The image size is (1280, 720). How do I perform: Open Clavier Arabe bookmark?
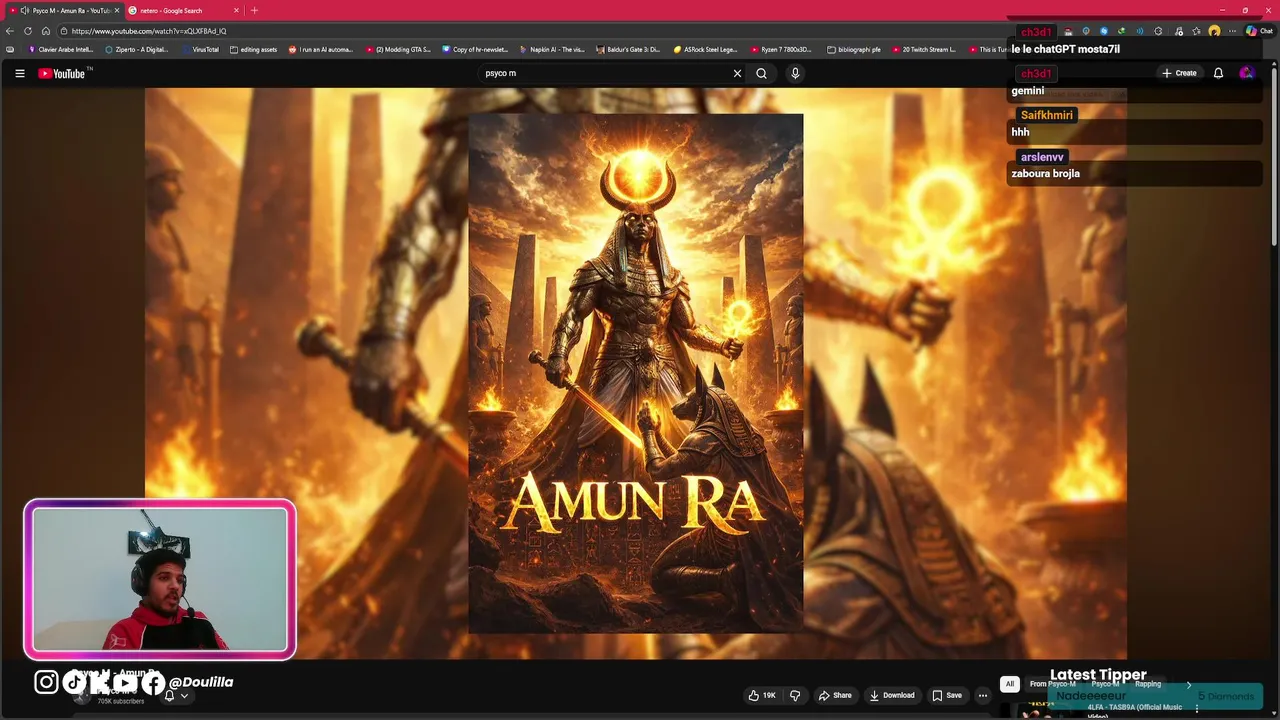(61, 49)
